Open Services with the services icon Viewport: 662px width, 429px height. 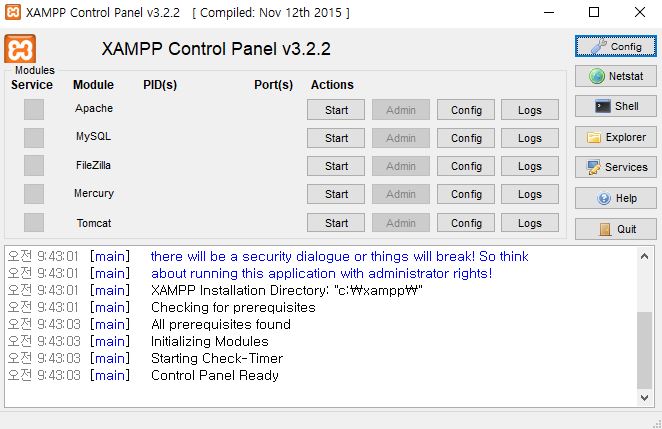[x=616, y=167]
